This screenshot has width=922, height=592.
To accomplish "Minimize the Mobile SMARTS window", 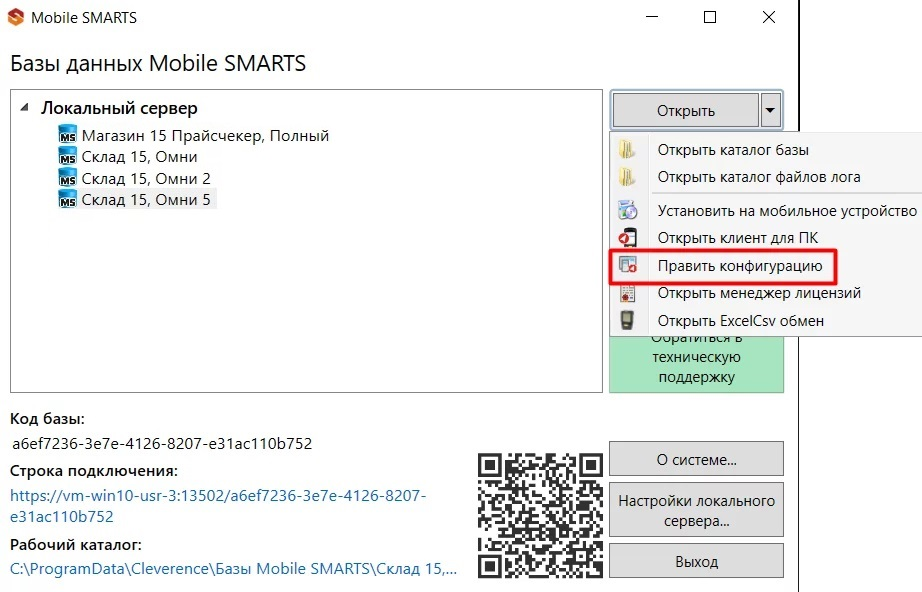I will pyautogui.click(x=652, y=17).
